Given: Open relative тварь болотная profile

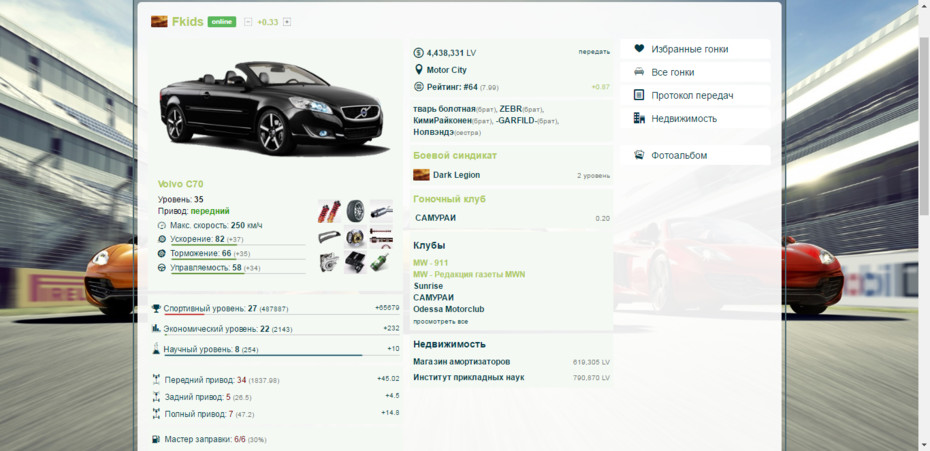Looking at the screenshot, I should click(444, 109).
